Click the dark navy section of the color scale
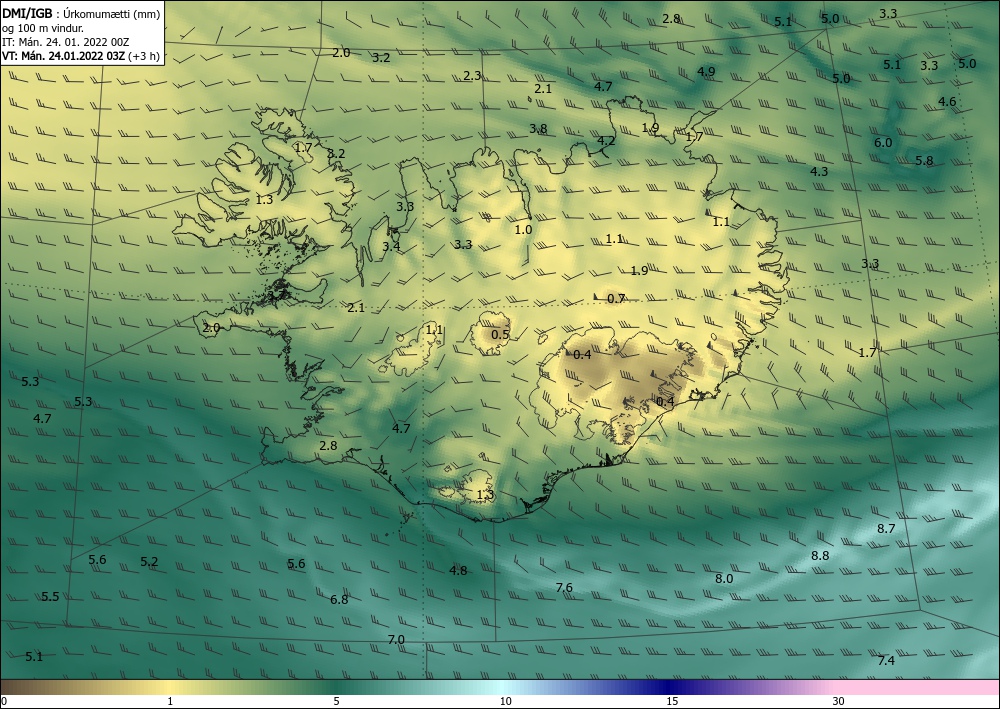Viewport: 1000px width, 709px height. coord(670,687)
